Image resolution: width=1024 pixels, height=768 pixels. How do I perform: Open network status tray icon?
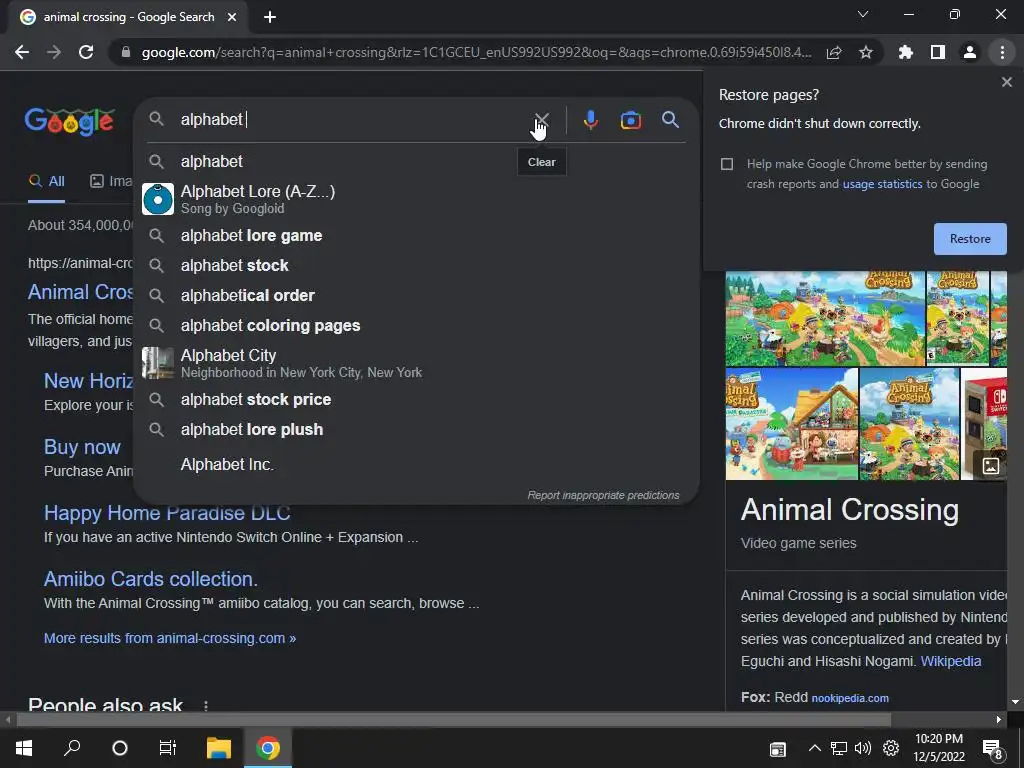click(x=839, y=748)
